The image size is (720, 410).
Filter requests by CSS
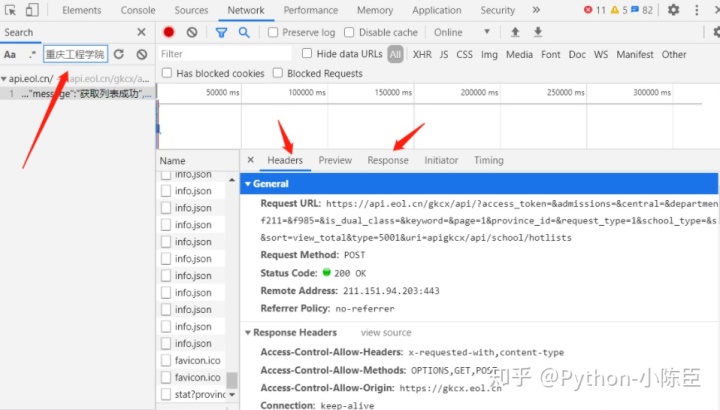[x=464, y=55]
